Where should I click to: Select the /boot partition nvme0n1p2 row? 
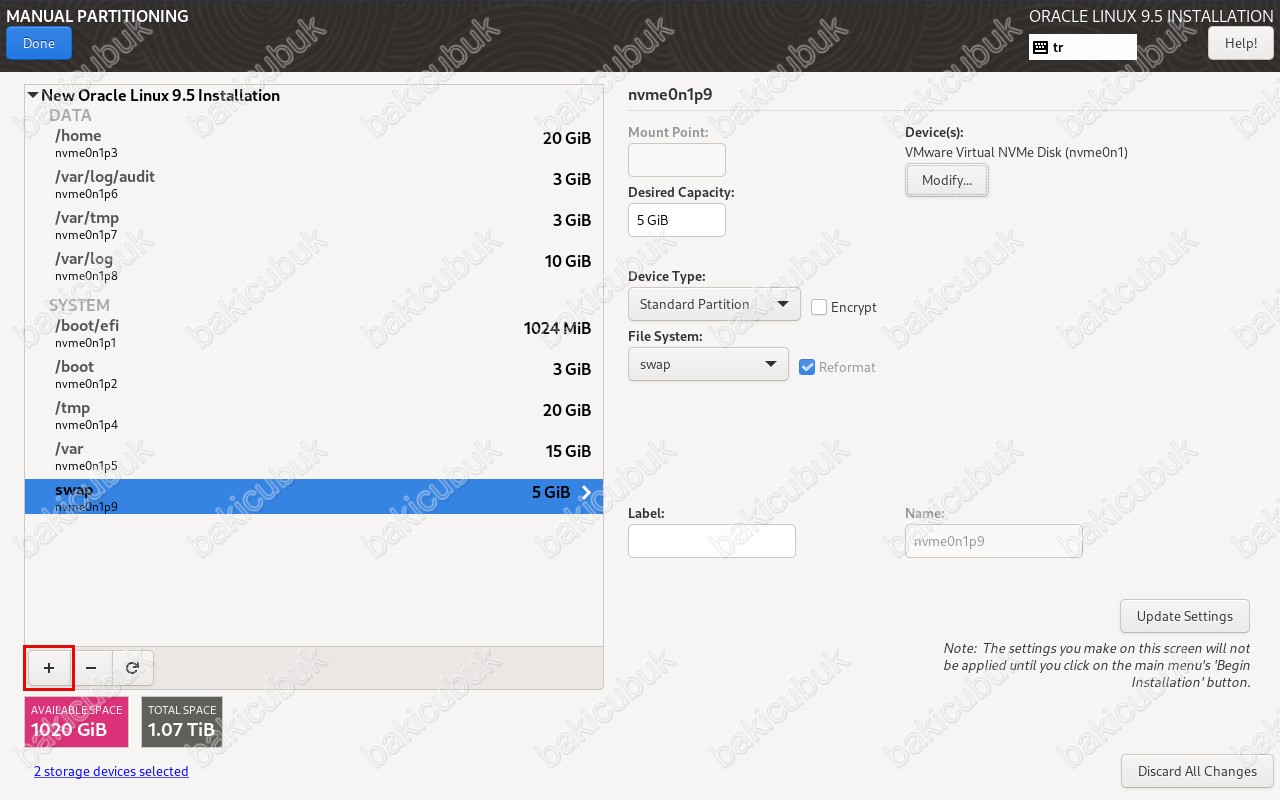click(314, 374)
